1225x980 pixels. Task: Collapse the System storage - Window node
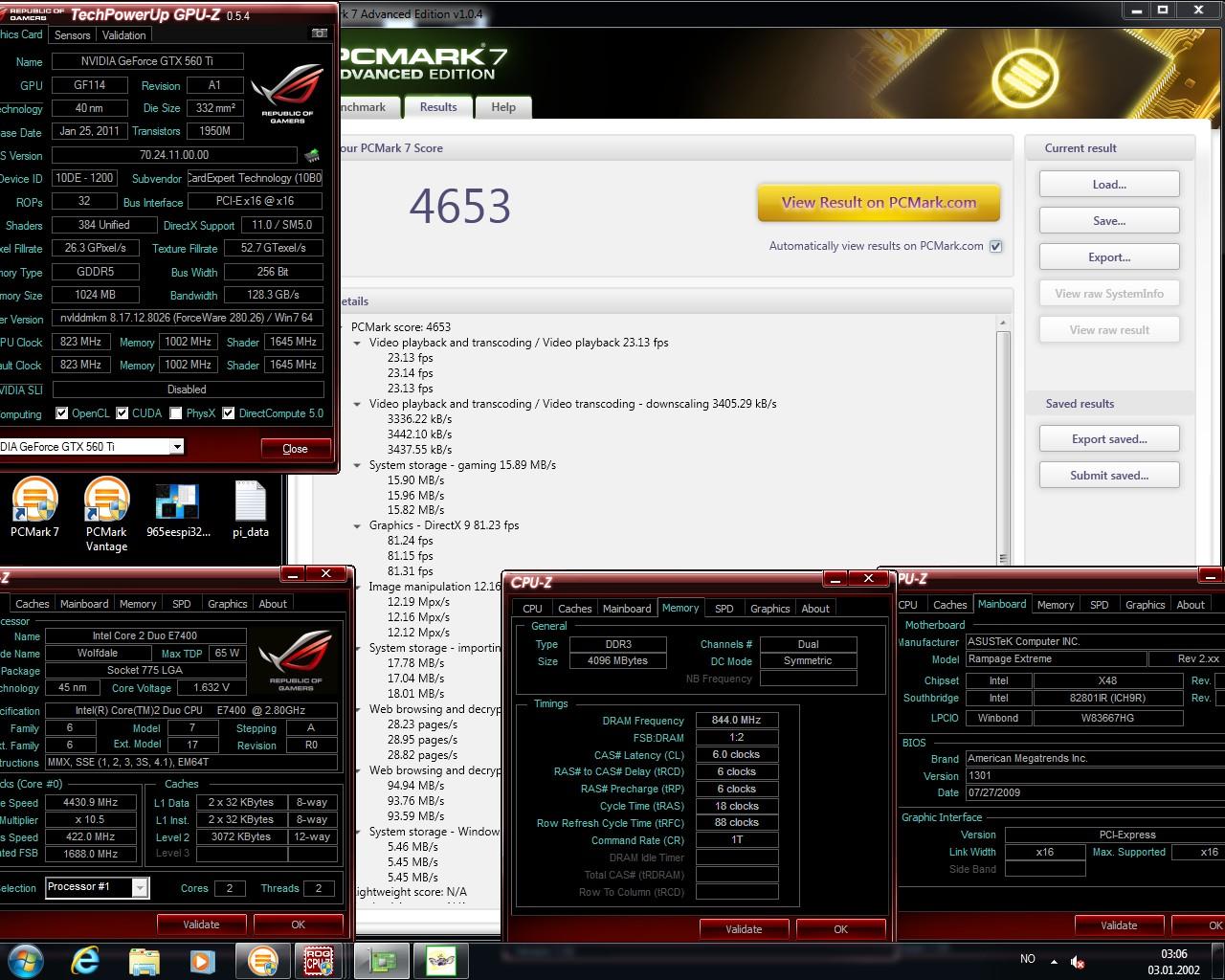click(357, 832)
